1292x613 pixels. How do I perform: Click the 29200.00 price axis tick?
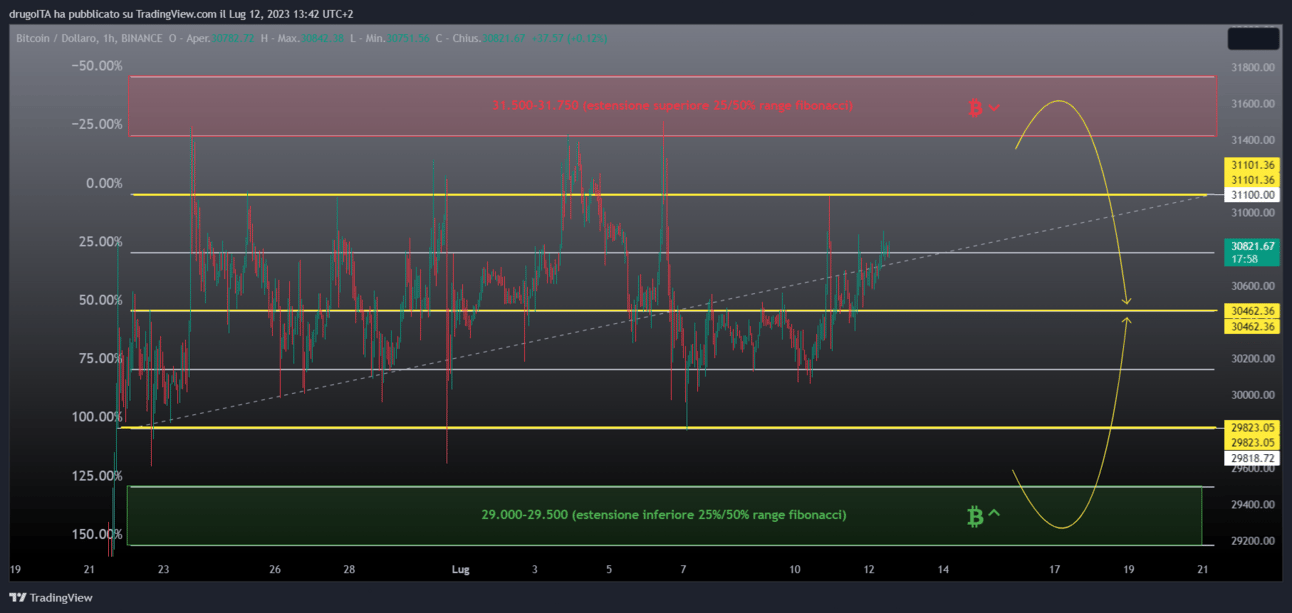(1253, 541)
